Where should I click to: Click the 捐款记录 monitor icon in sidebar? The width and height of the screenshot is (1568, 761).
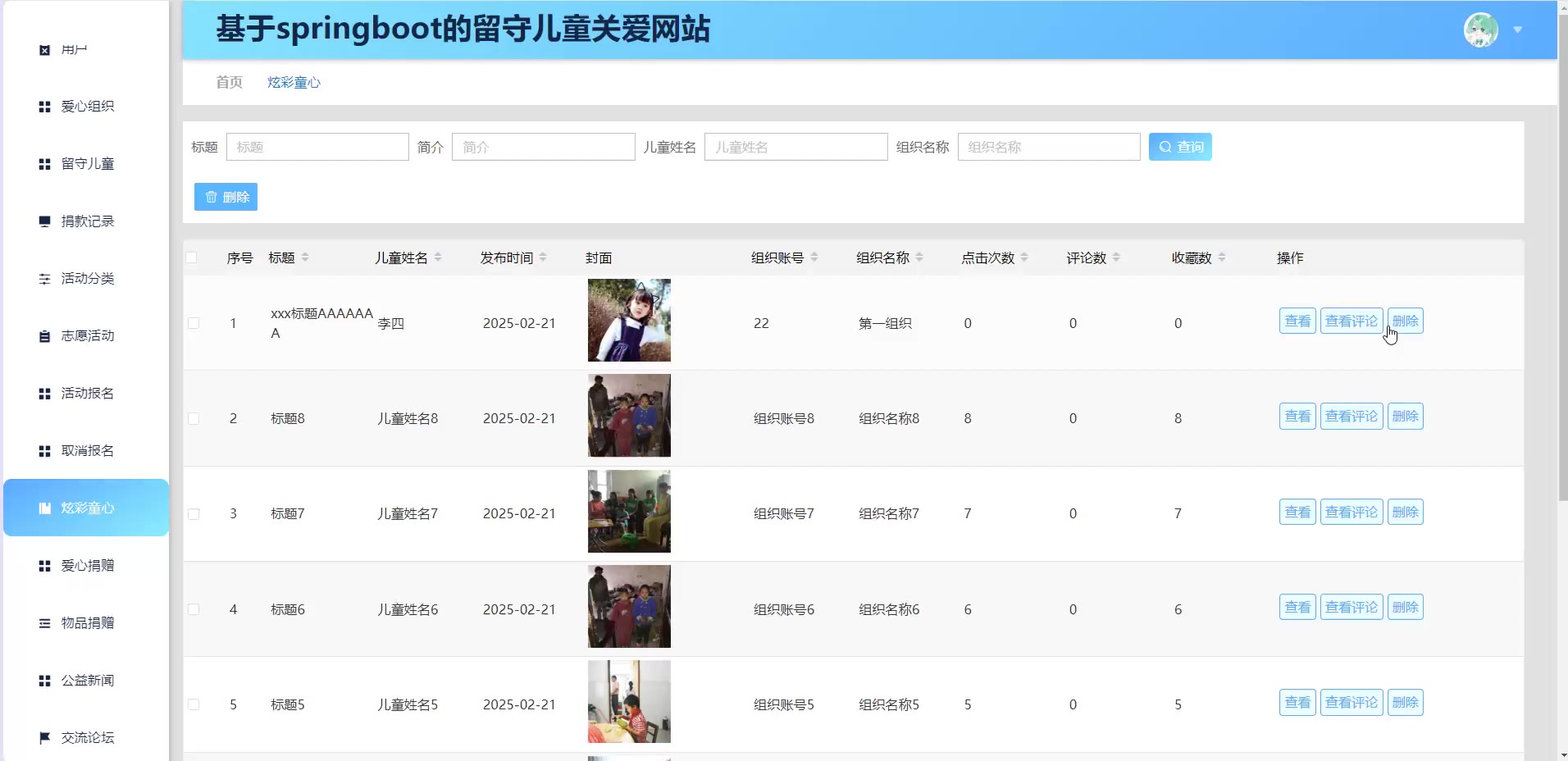tap(44, 221)
